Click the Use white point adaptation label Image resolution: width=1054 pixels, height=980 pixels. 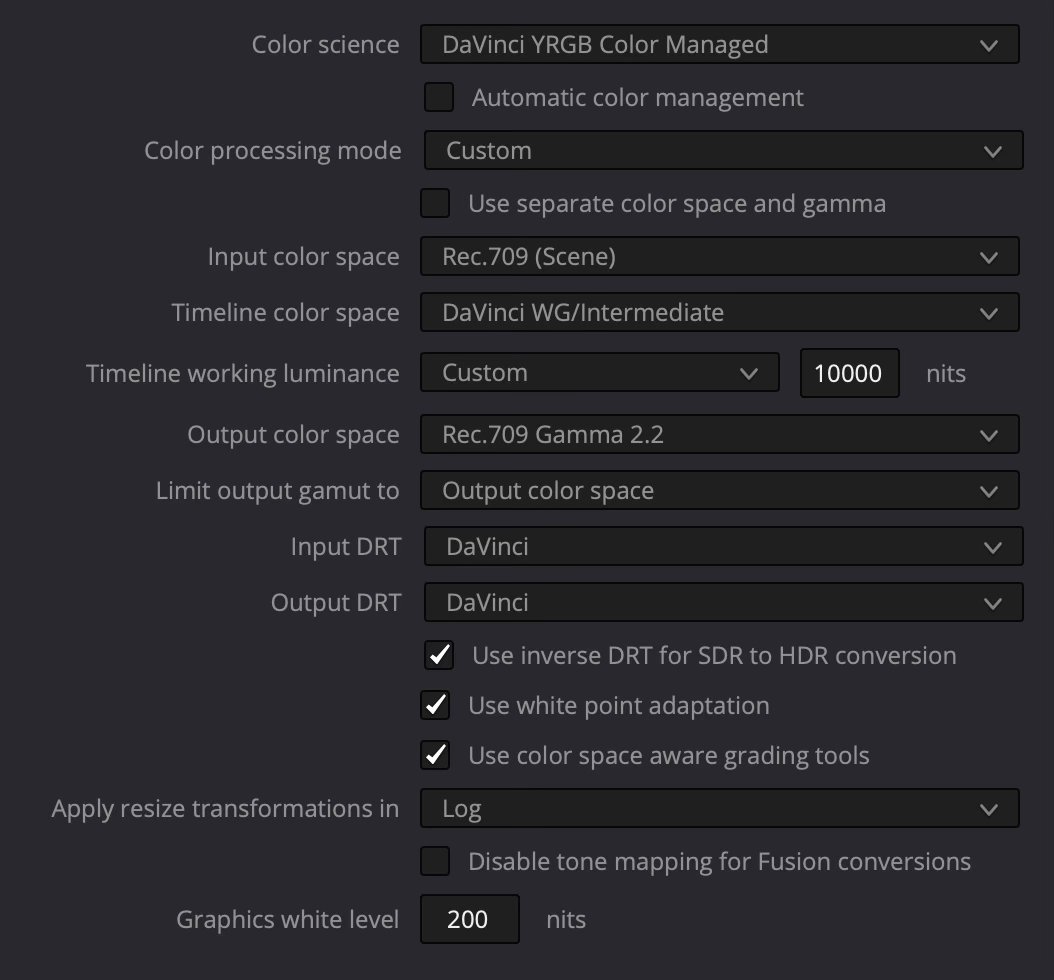pos(618,706)
